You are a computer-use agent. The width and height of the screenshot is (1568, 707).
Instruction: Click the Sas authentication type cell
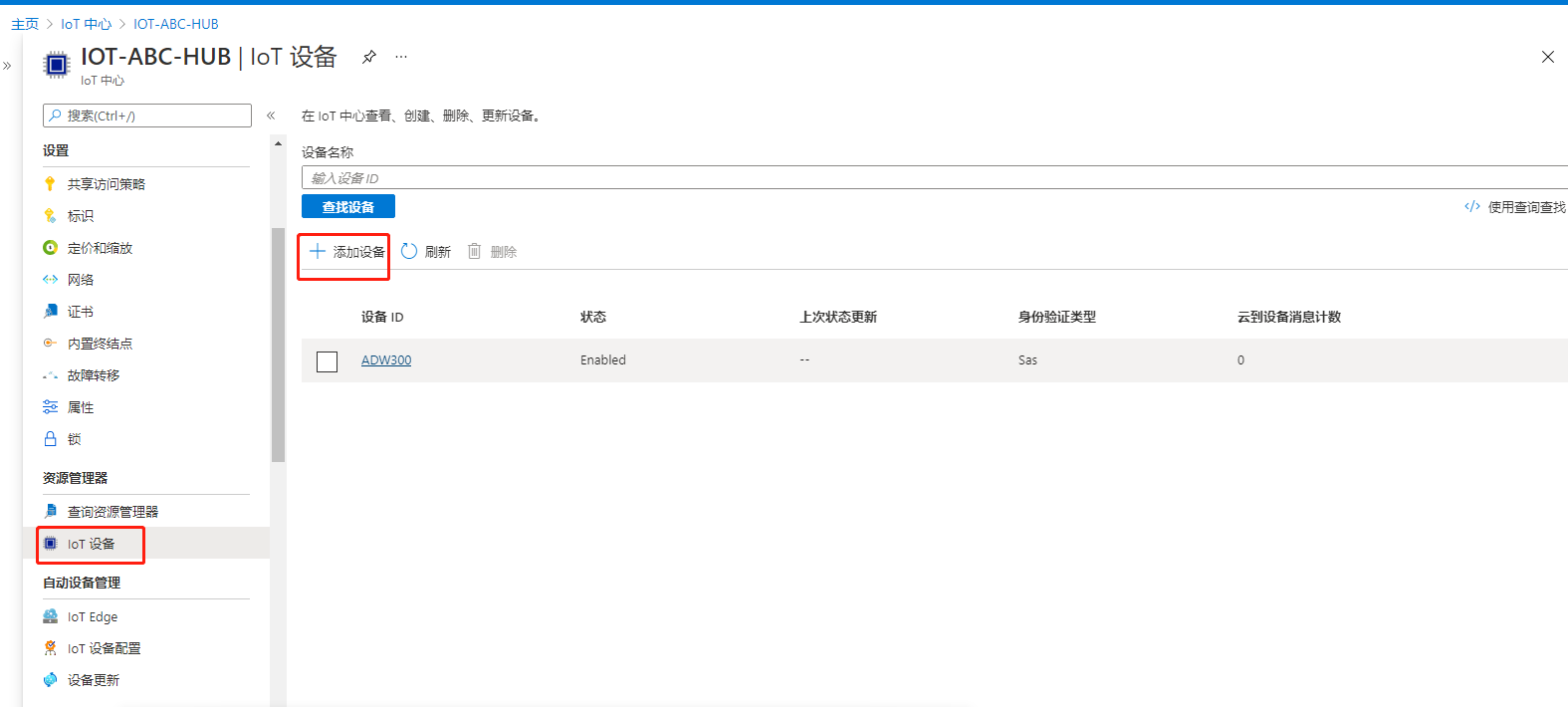(x=1027, y=360)
